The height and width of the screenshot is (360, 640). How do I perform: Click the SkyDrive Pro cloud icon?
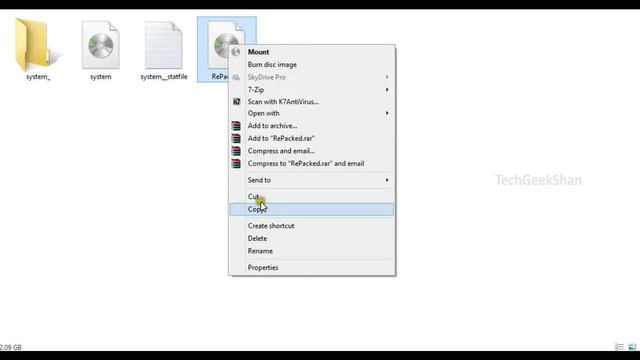236,77
